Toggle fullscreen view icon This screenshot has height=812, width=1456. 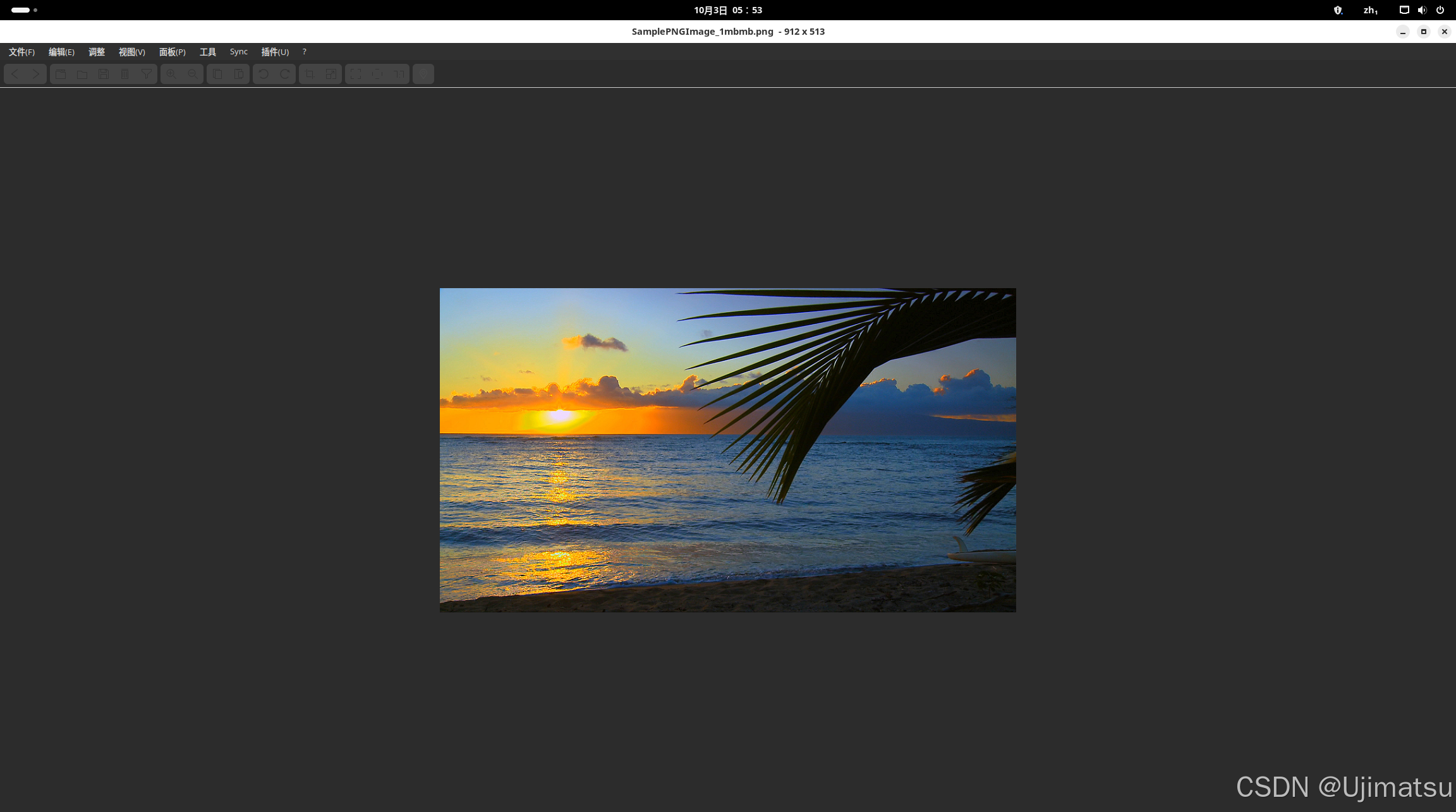coord(356,74)
